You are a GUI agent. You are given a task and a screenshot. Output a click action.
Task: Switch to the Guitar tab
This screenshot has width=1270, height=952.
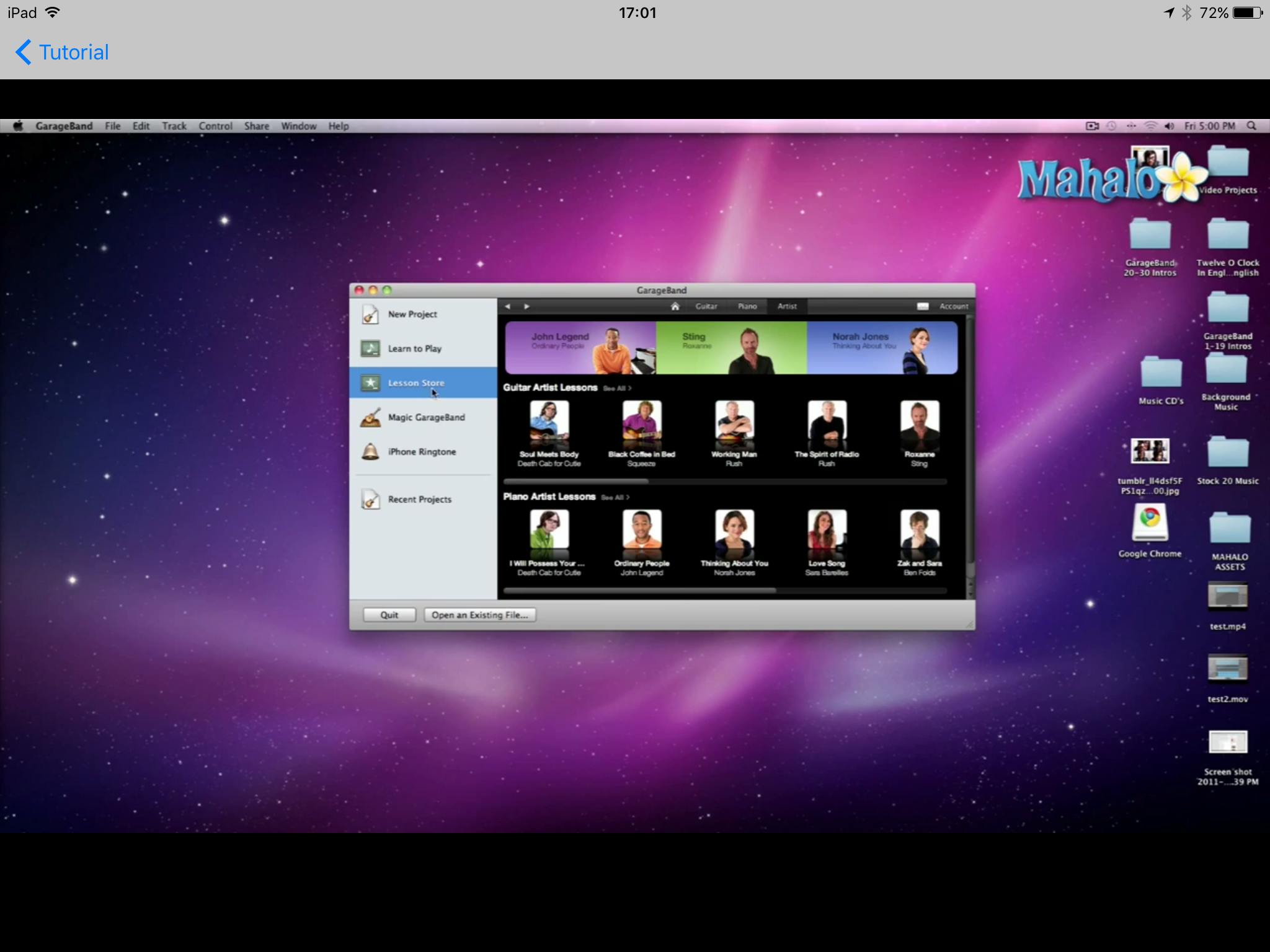click(x=706, y=306)
